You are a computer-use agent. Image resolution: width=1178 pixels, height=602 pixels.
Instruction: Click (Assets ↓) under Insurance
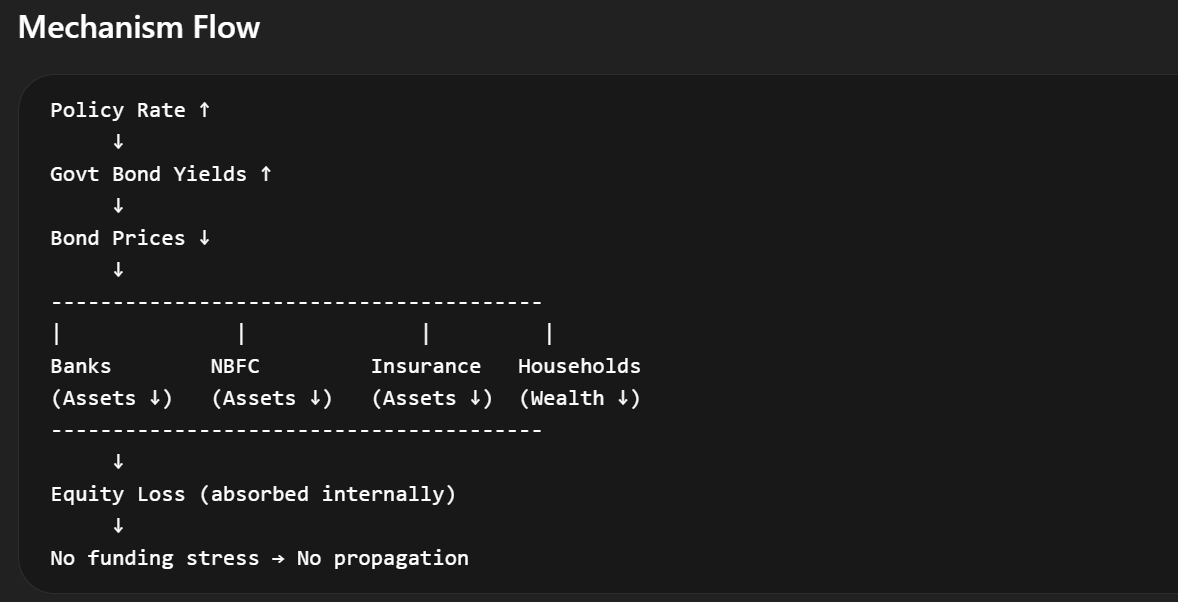tap(432, 398)
